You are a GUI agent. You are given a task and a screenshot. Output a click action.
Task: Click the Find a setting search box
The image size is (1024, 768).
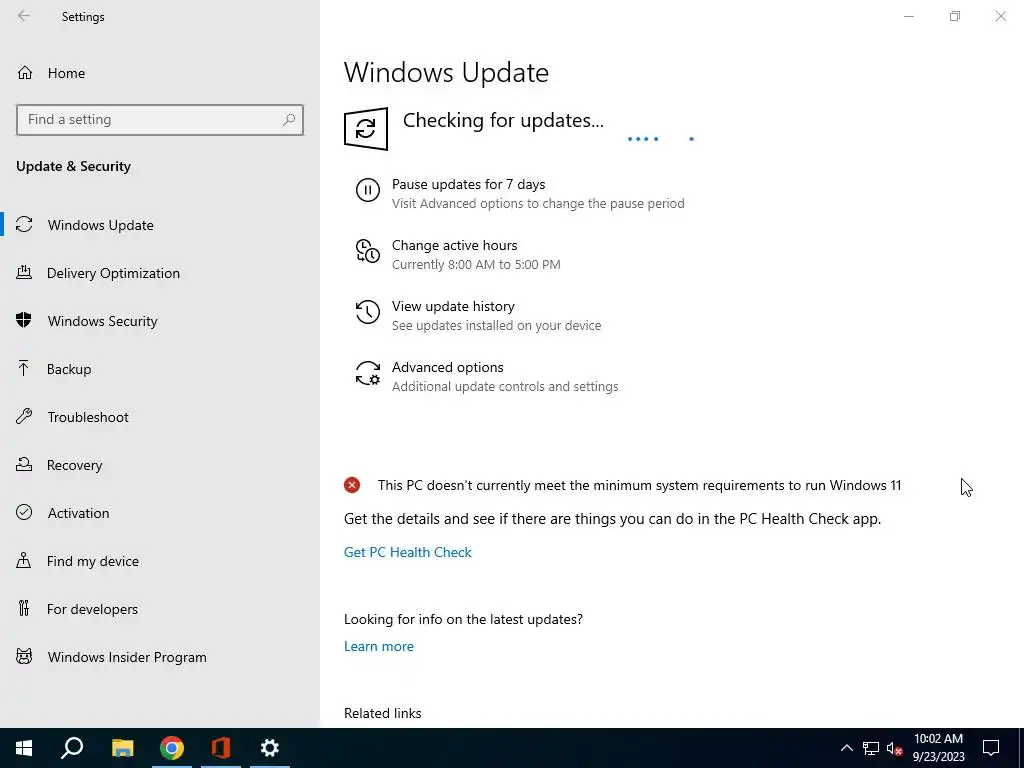[x=160, y=120]
